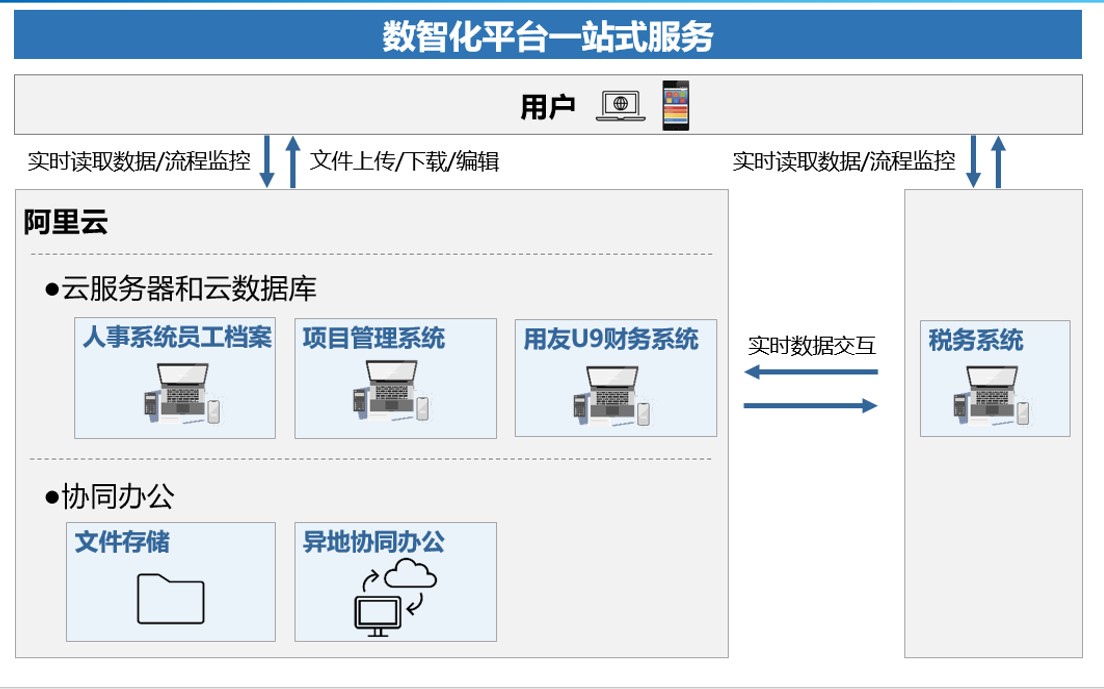Screen dimensions: 1104x689
Task: Click the down arrow above the 税务系统 panel
Action: pos(974,162)
